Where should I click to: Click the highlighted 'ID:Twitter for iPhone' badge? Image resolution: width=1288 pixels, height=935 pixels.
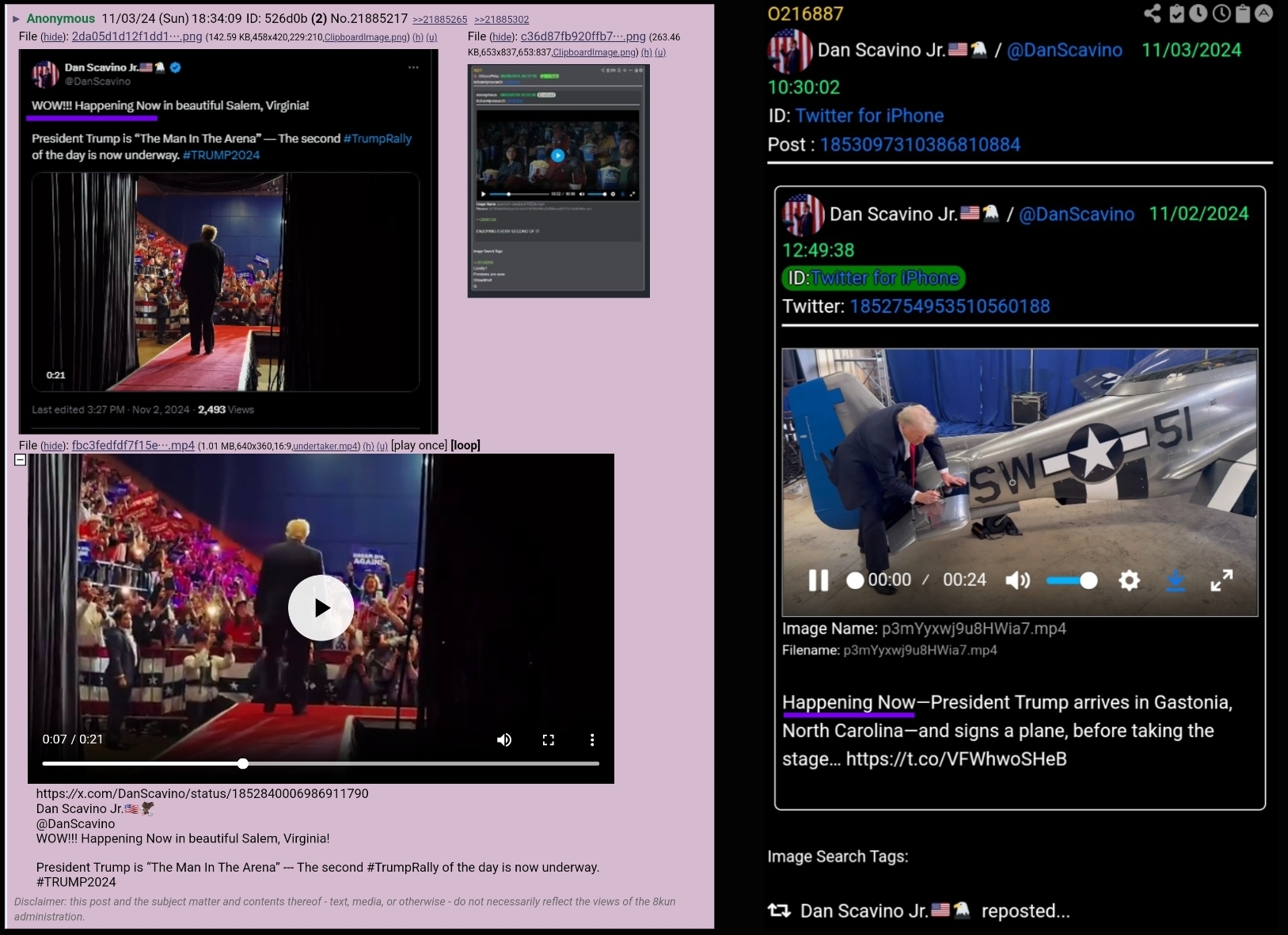[874, 278]
